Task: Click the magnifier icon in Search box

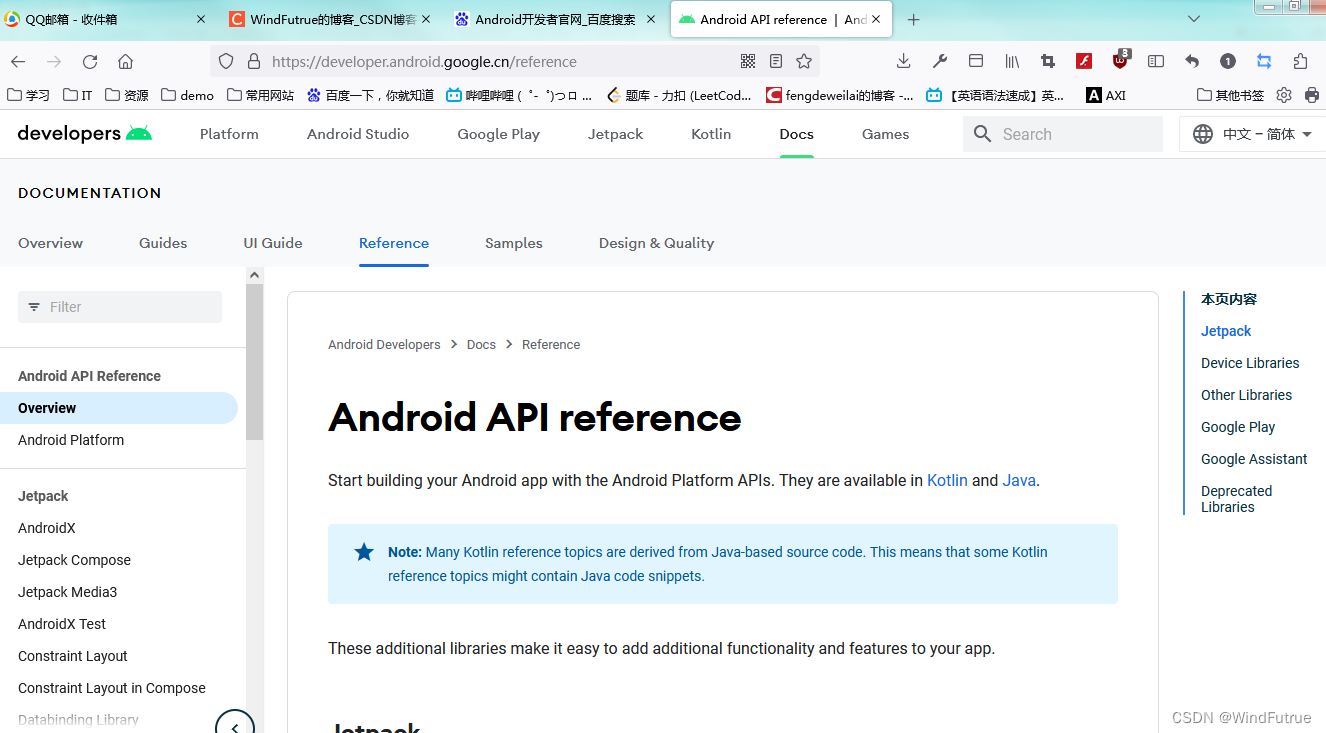Action: [x=983, y=134]
